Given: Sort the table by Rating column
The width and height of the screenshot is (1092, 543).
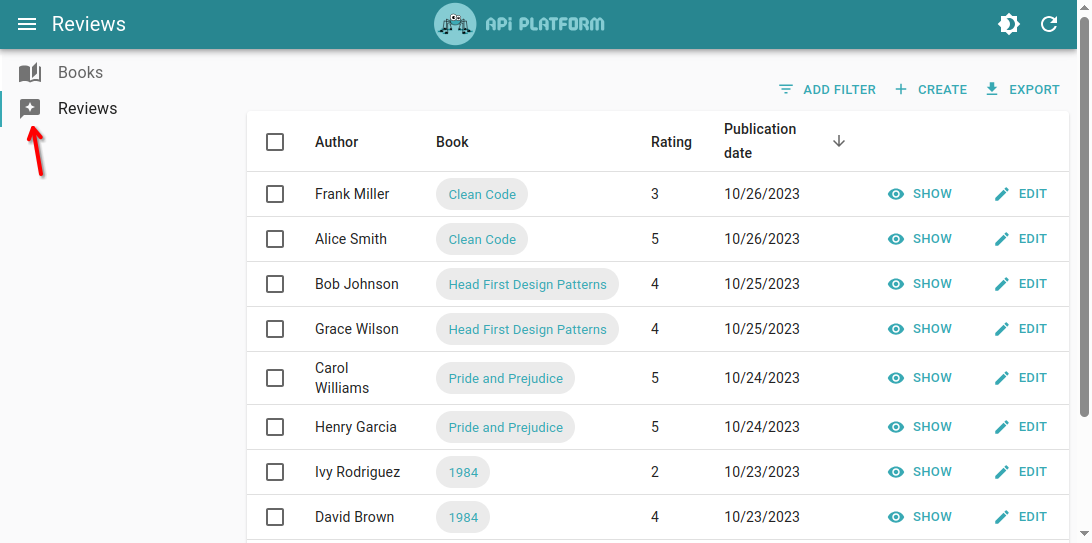Looking at the screenshot, I should coord(671,142).
